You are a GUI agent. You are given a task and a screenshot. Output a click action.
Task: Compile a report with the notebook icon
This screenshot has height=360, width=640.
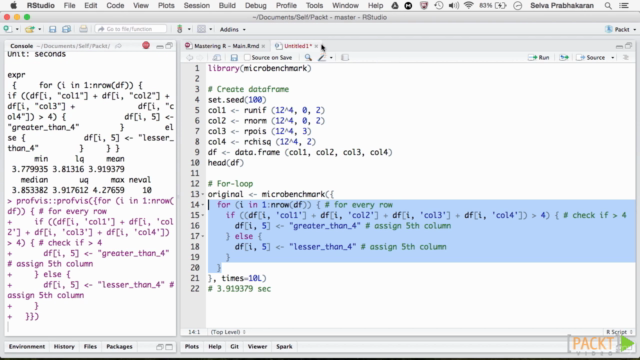pyautogui.click(x=345, y=58)
